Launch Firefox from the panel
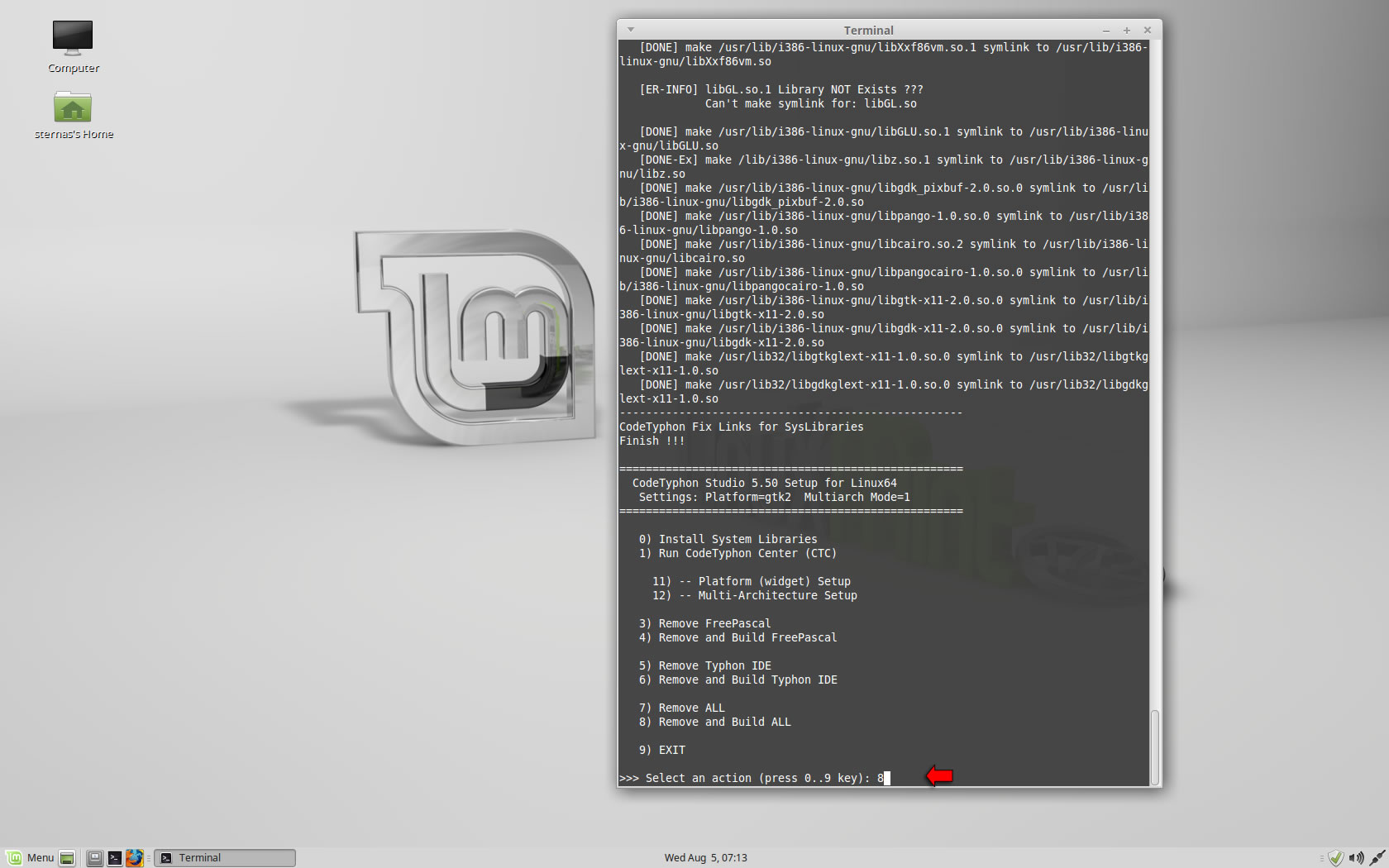This screenshot has width=1389, height=868. [134, 858]
